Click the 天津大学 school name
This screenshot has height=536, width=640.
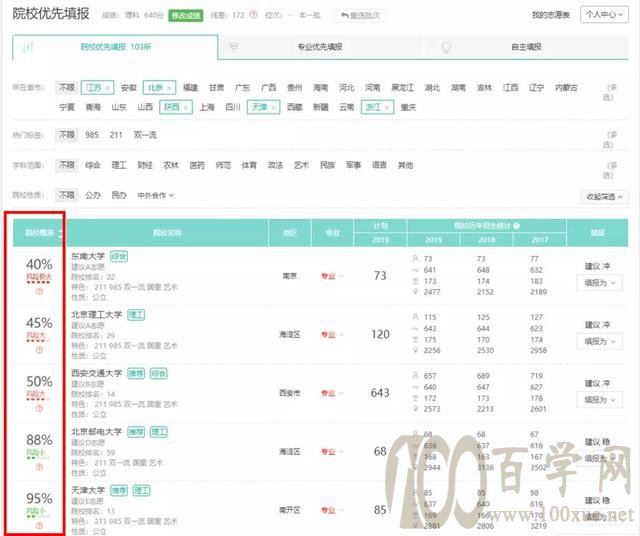(88, 490)
